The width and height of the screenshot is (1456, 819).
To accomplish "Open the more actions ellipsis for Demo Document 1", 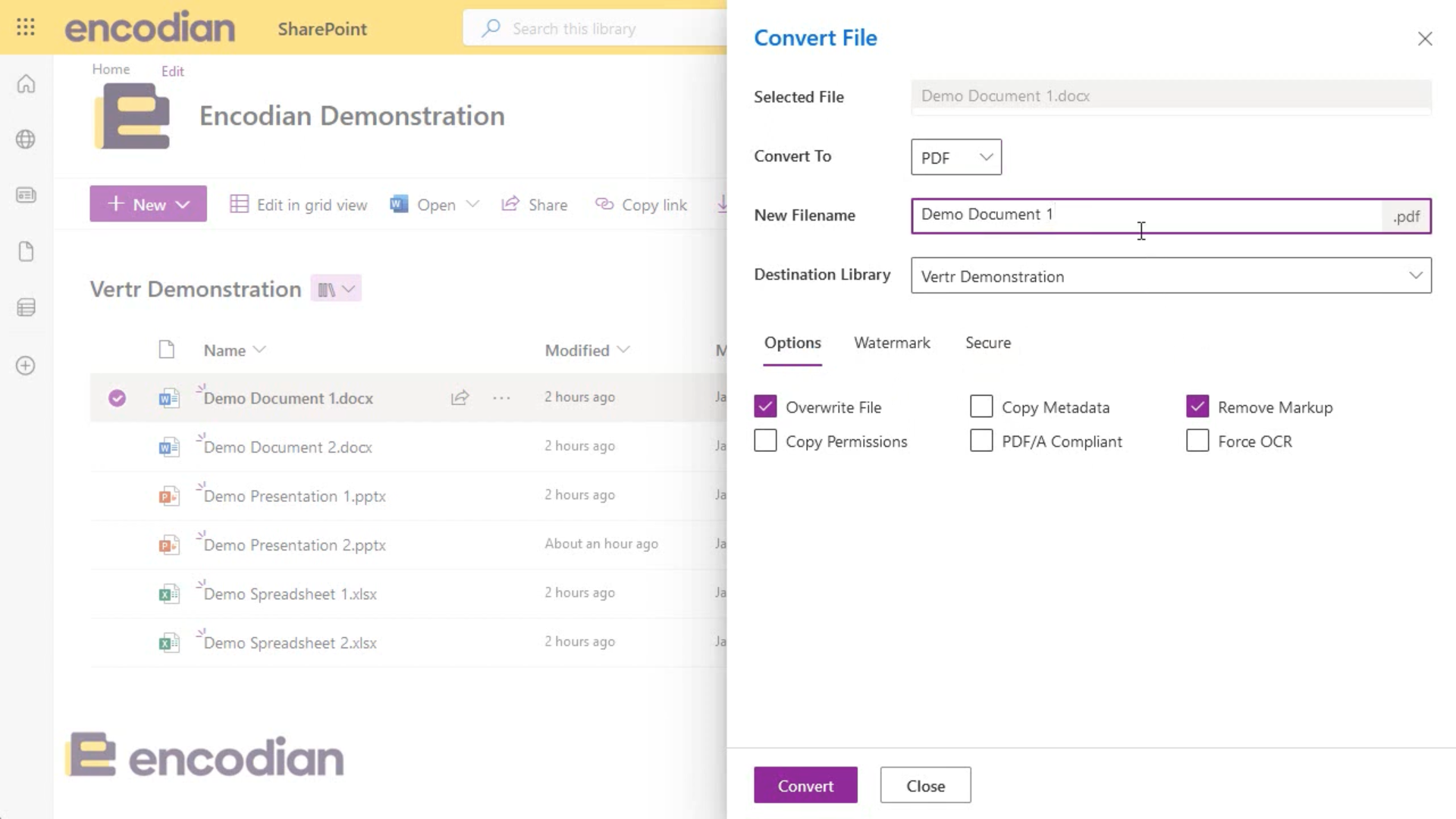I will [x=501, y=398].
